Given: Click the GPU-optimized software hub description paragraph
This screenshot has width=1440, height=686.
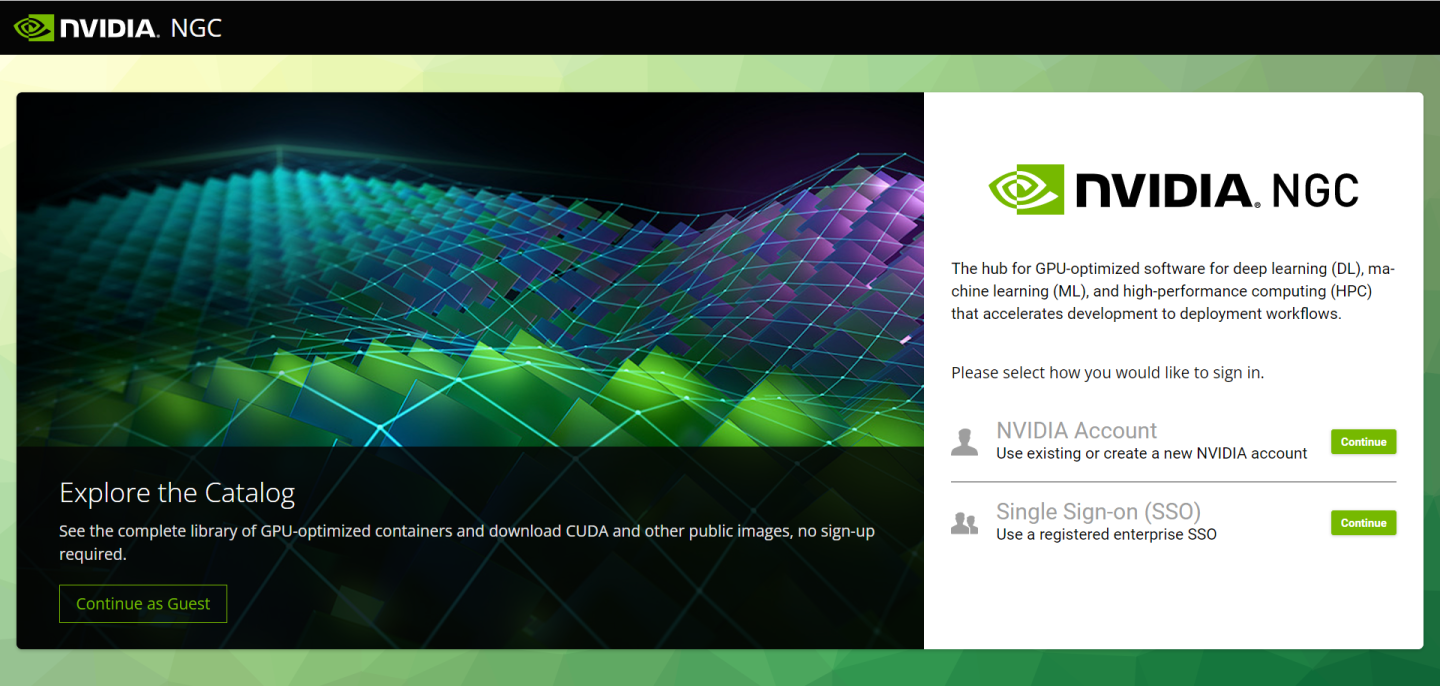Looking at the screenshot, I should click(x=1172, y=291).
